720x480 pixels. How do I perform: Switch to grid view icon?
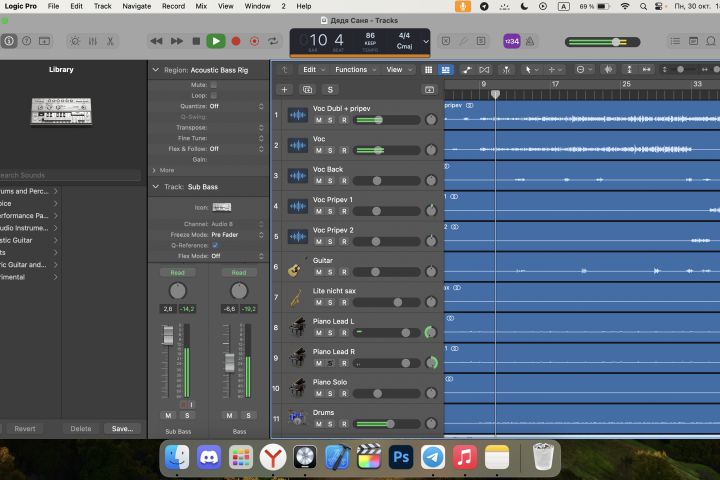coord(428,70)
